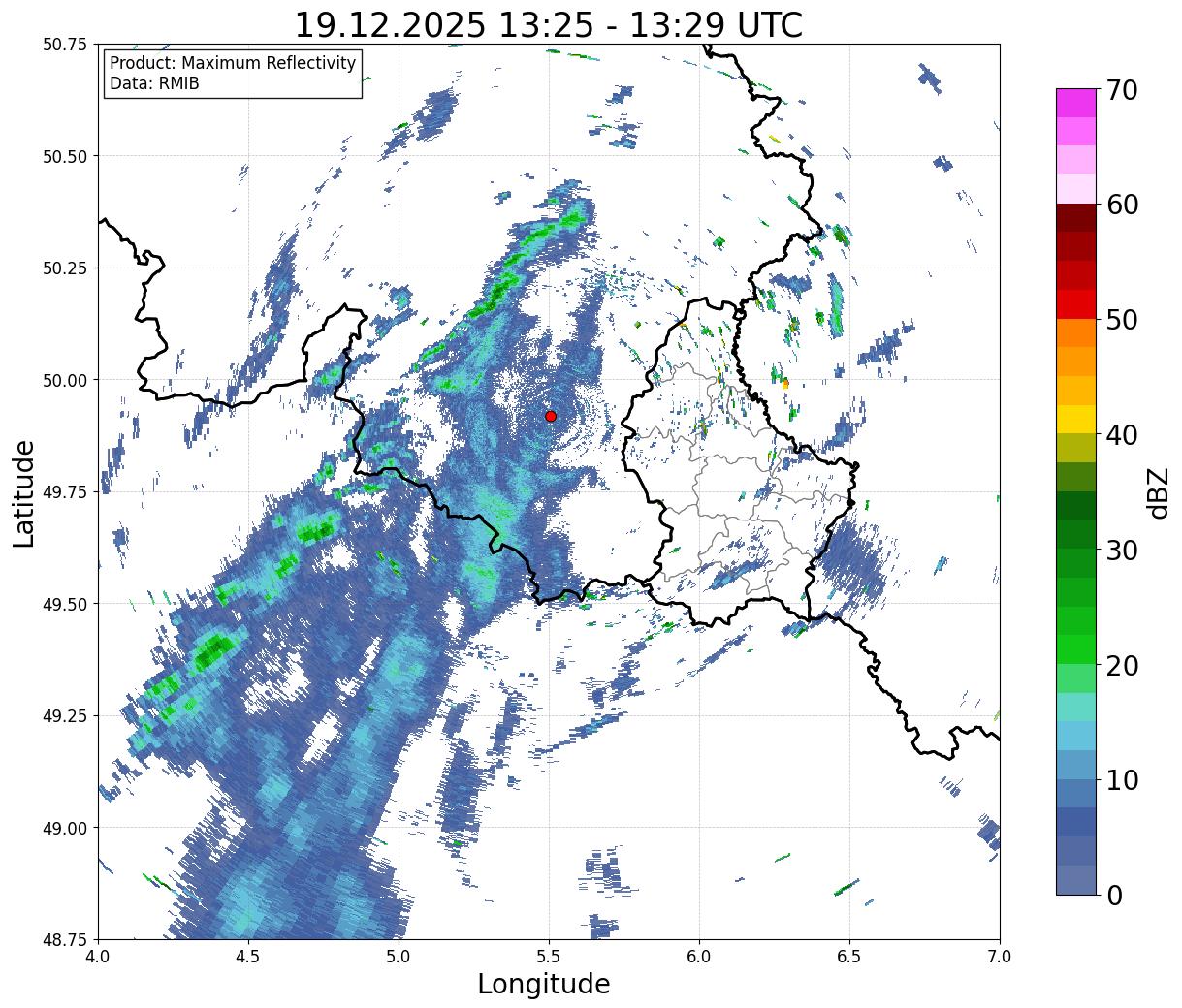The width and height of the screenshot is (1182, 1008).
Task: Click the colorbar tick label 10
Action: [x=1121, y=780]
